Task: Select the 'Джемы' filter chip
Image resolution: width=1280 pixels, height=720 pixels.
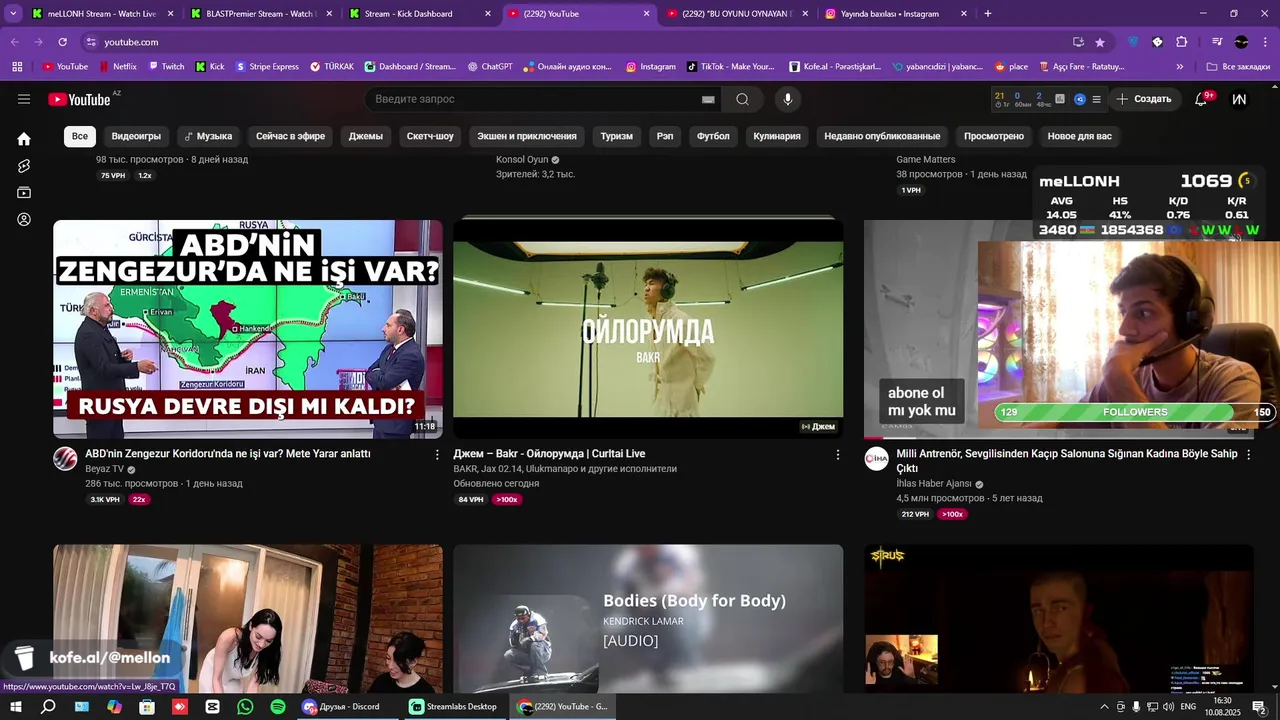Action: 366,136
